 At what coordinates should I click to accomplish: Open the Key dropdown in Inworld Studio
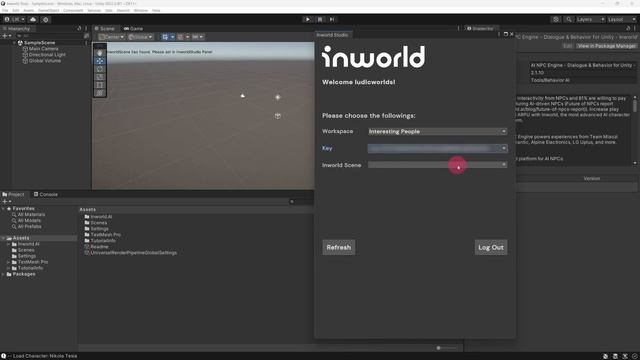[x=437, y=148]
